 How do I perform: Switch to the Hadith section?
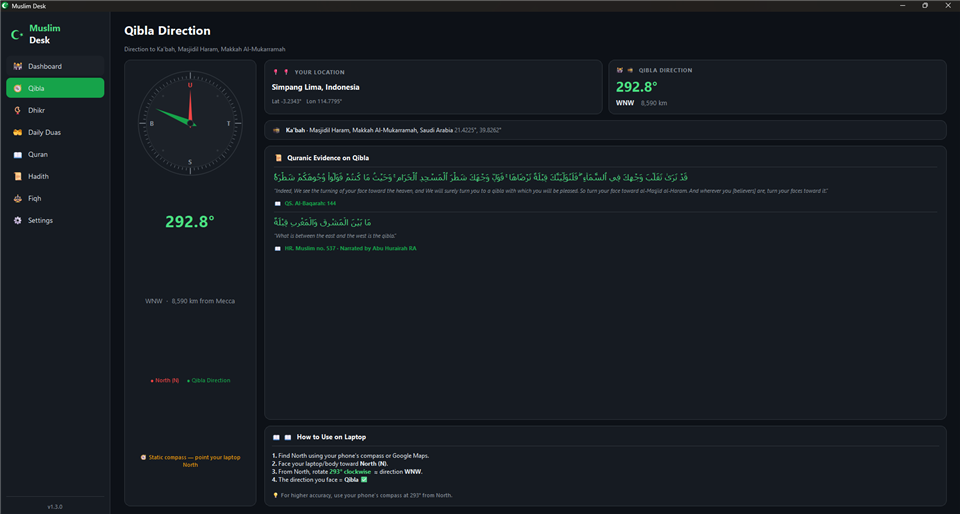click(x=55, y=176)
